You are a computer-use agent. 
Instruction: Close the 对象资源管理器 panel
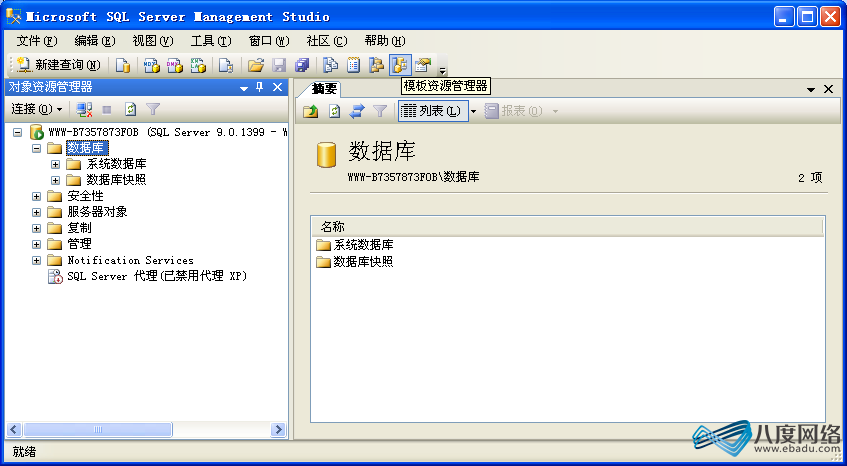277,87
